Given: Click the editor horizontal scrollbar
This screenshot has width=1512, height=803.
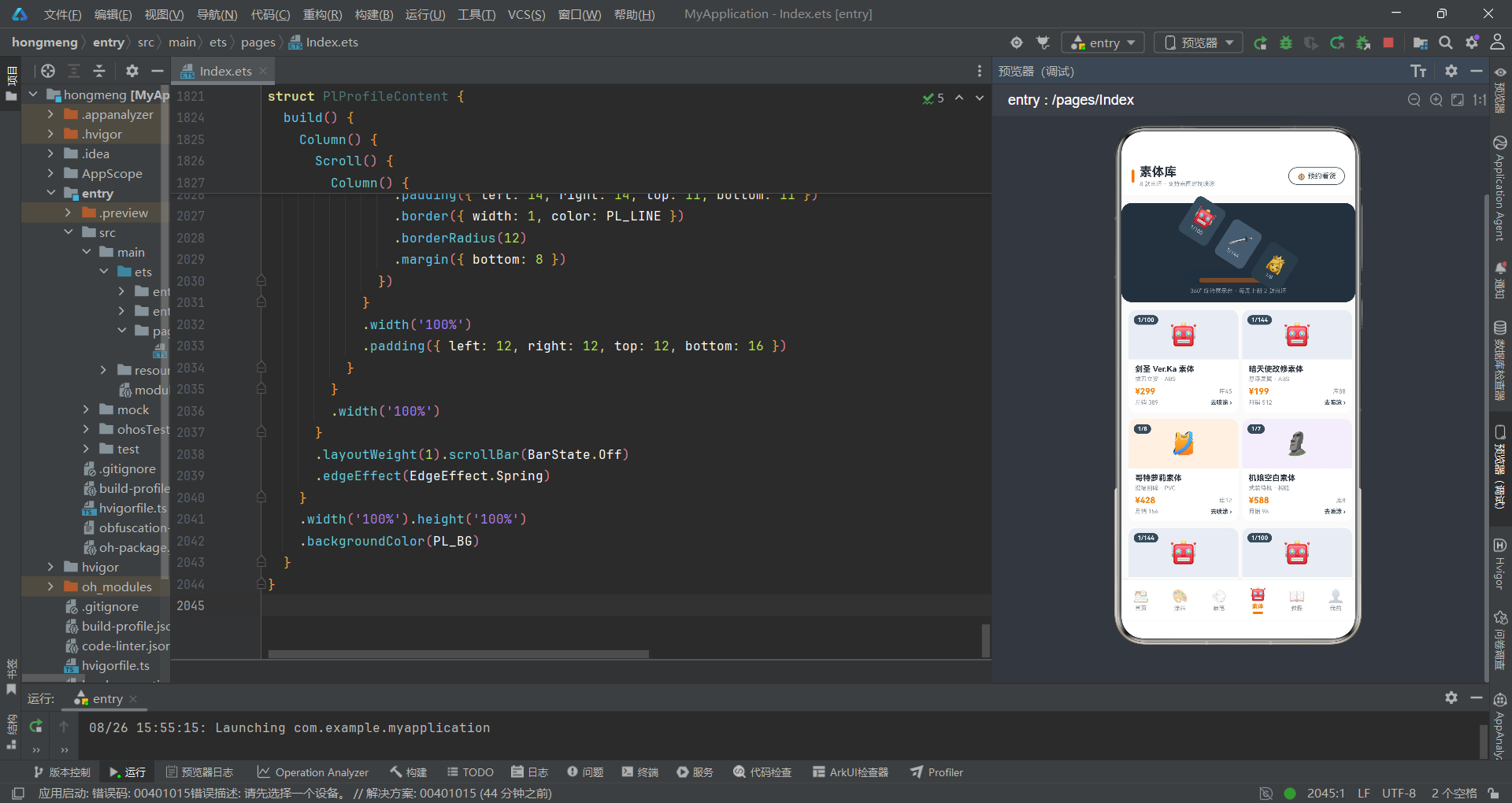Looking at the screenshot, I should click(x=458, y=654).
